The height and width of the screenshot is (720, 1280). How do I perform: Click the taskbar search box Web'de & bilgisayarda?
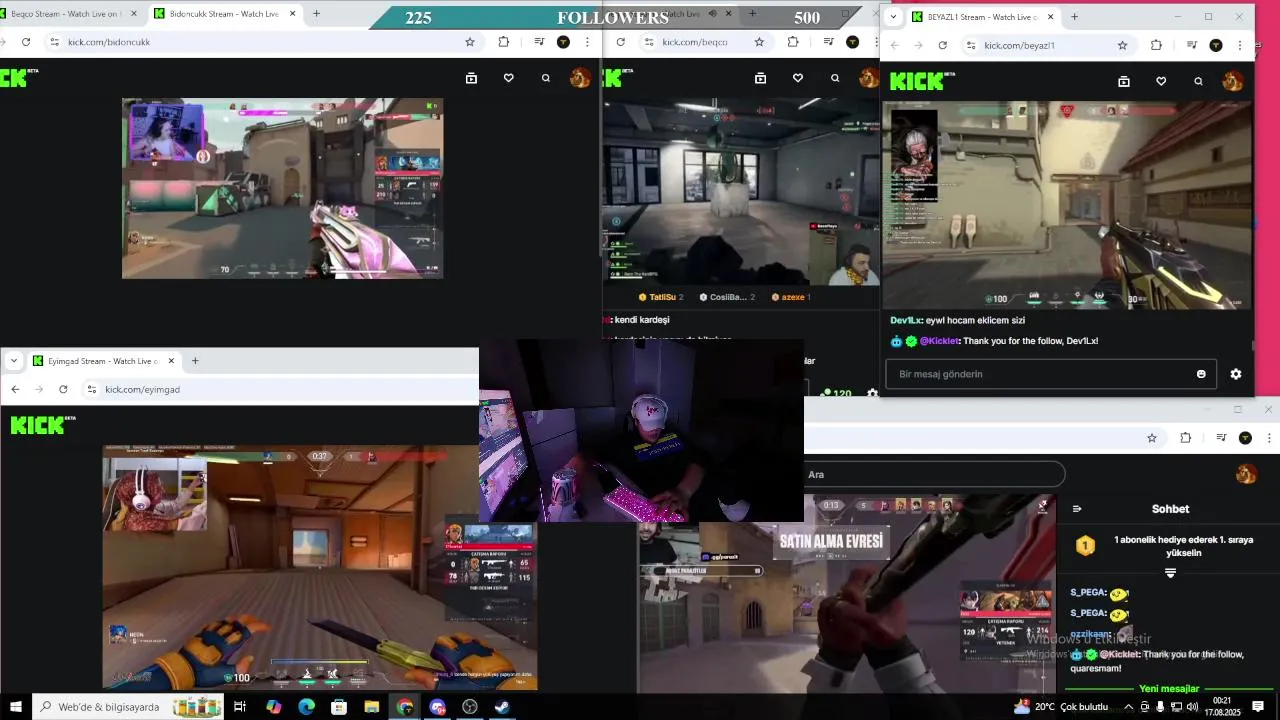[x=129, y=707]
